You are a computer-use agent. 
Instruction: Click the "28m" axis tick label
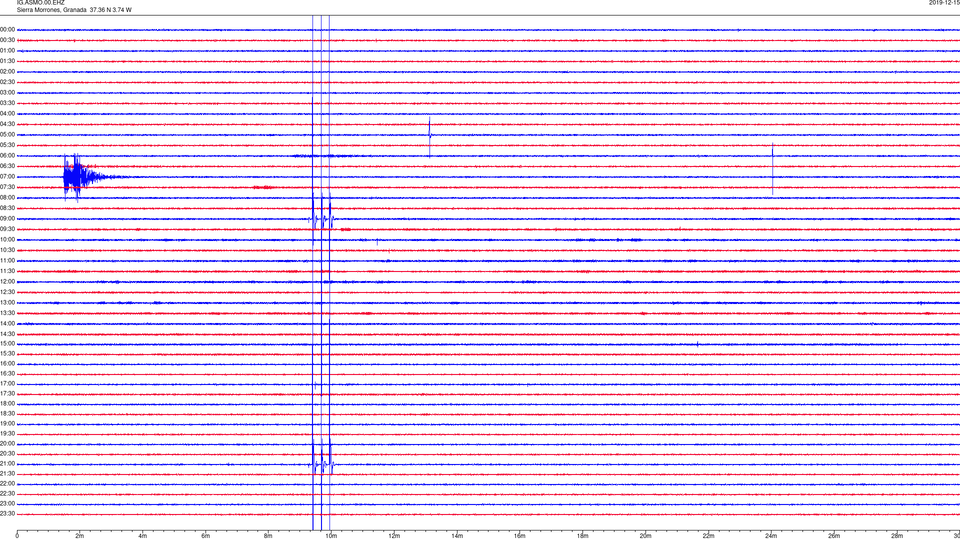pos(897,536)
